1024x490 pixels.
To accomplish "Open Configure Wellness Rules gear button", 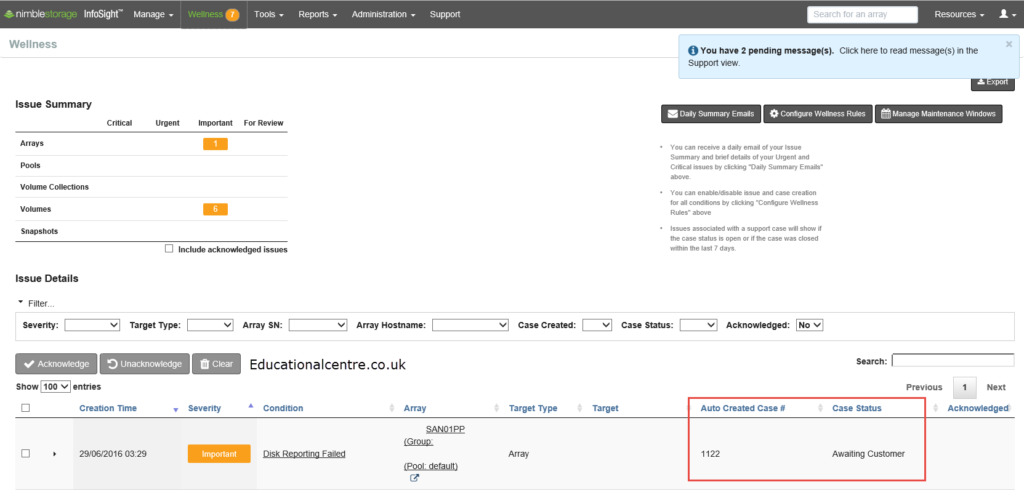I will (818, 114).
